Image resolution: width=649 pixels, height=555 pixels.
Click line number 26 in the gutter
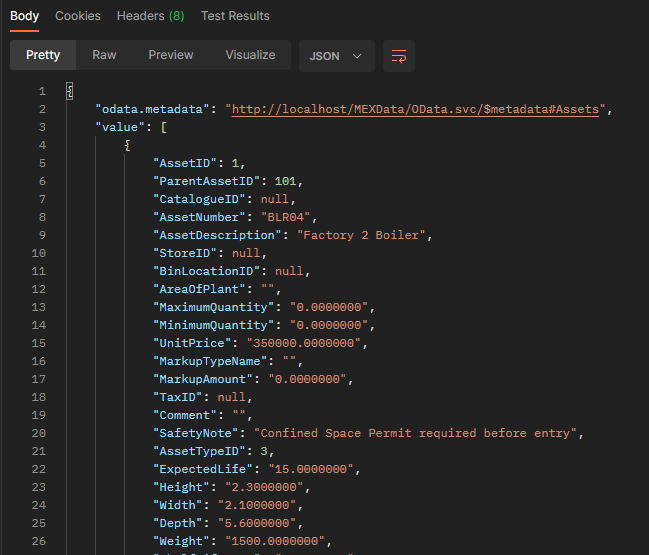click(39, 541)
